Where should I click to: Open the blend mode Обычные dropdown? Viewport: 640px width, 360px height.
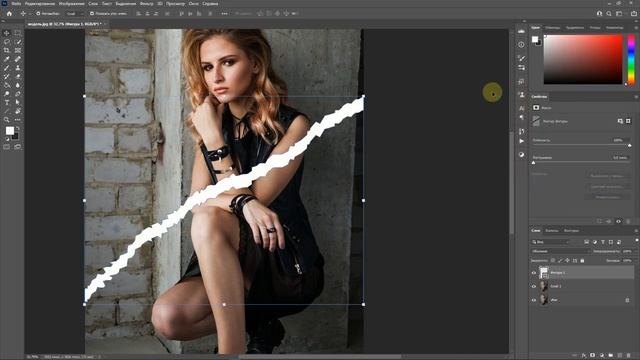pyautogui.click(x=560, y=251)
